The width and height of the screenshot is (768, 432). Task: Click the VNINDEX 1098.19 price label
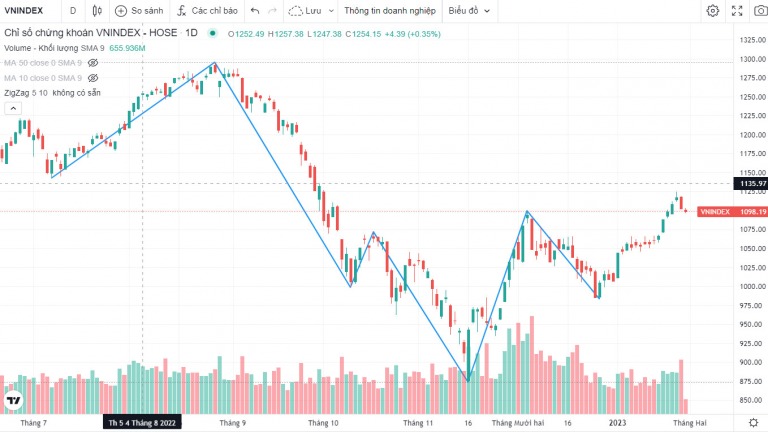tap(732, 212)
